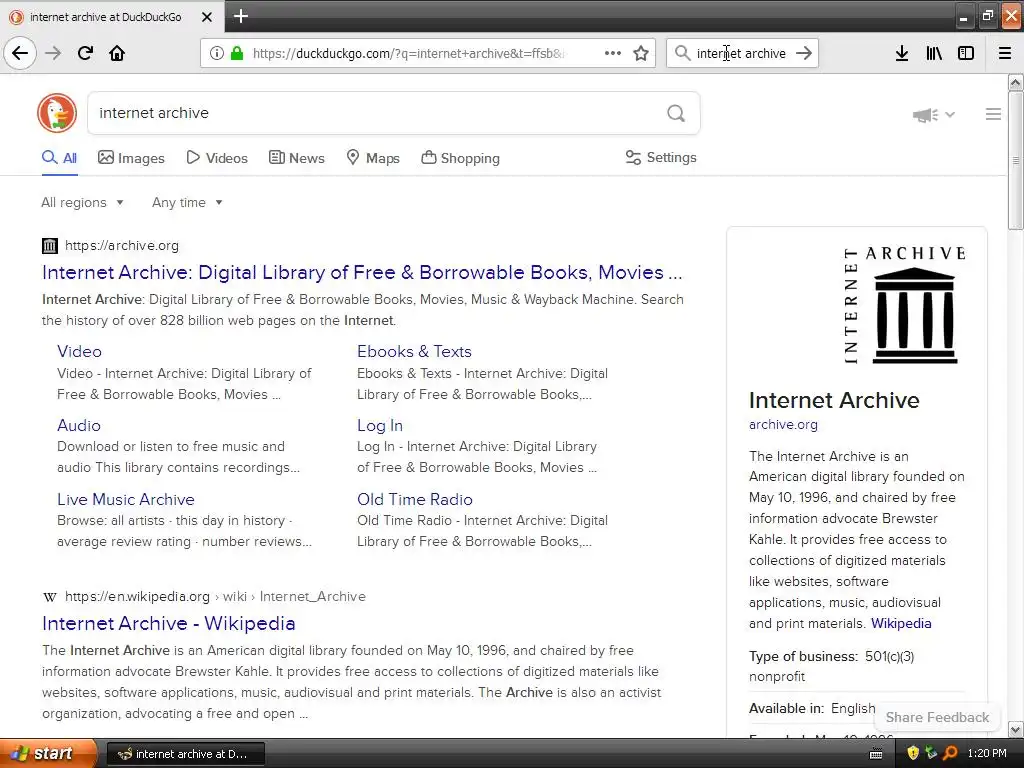
Task: Open the Library bookshelf icon
Action: (x=934, y=53)
